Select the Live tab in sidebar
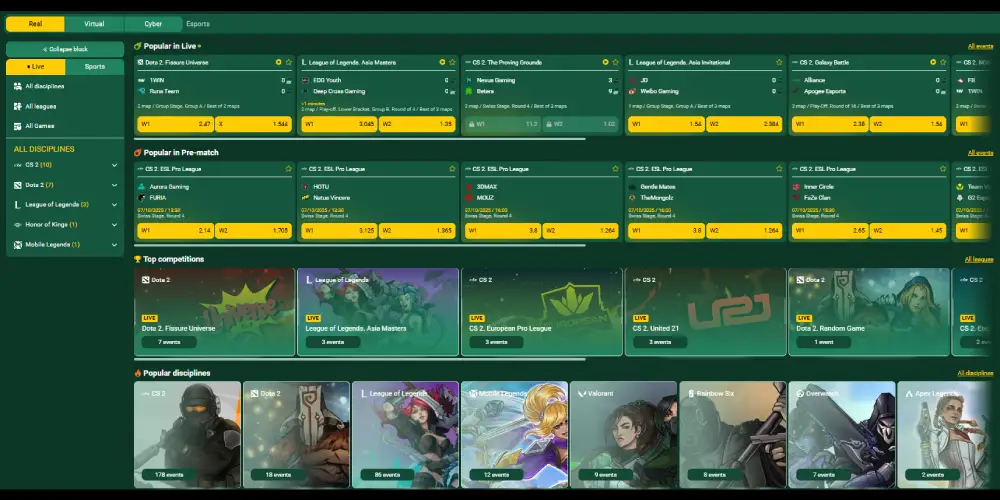The image size is (1000, 500). [x=36, y=67]
